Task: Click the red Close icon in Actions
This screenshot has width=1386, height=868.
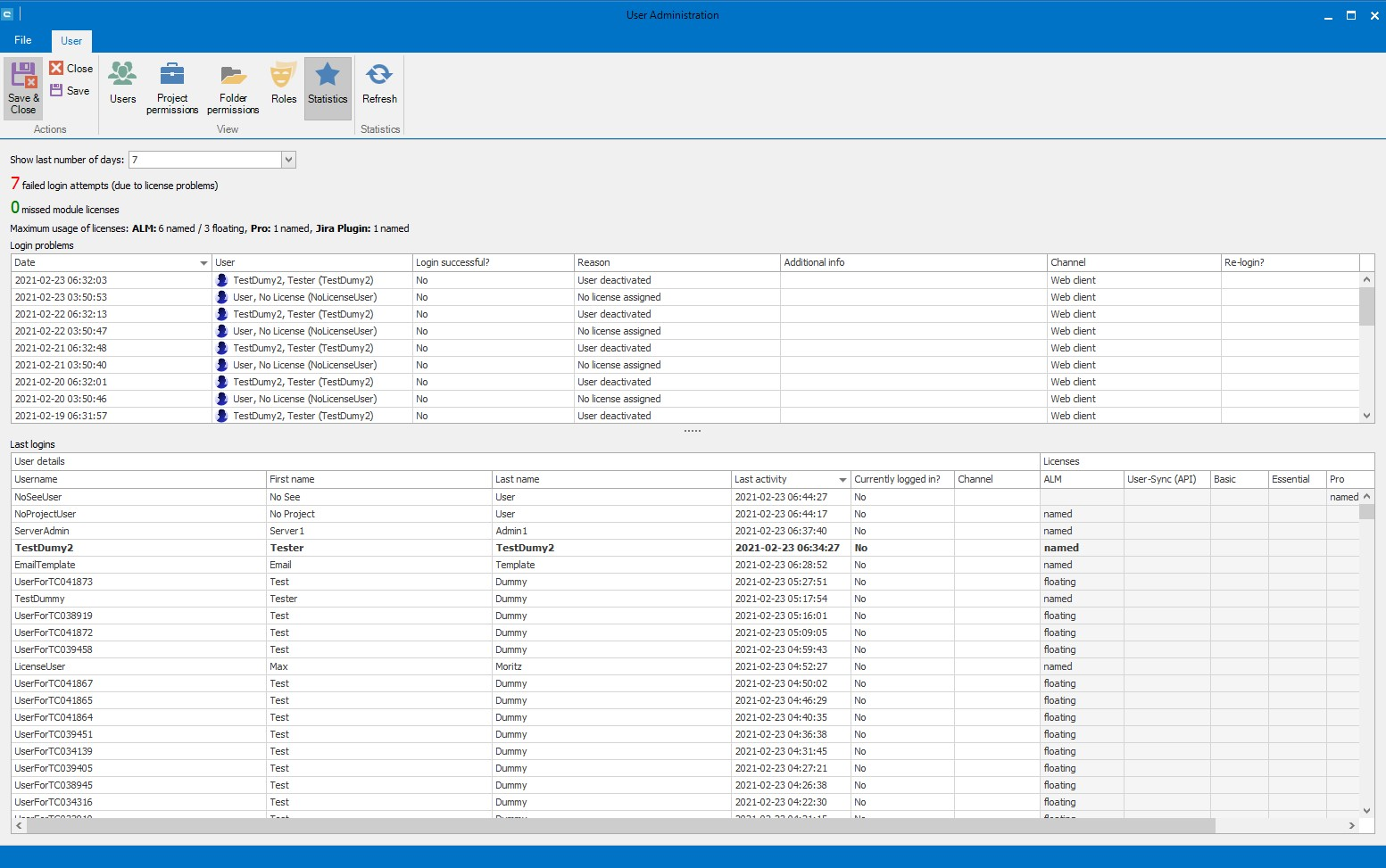Action: click(56, 69)
